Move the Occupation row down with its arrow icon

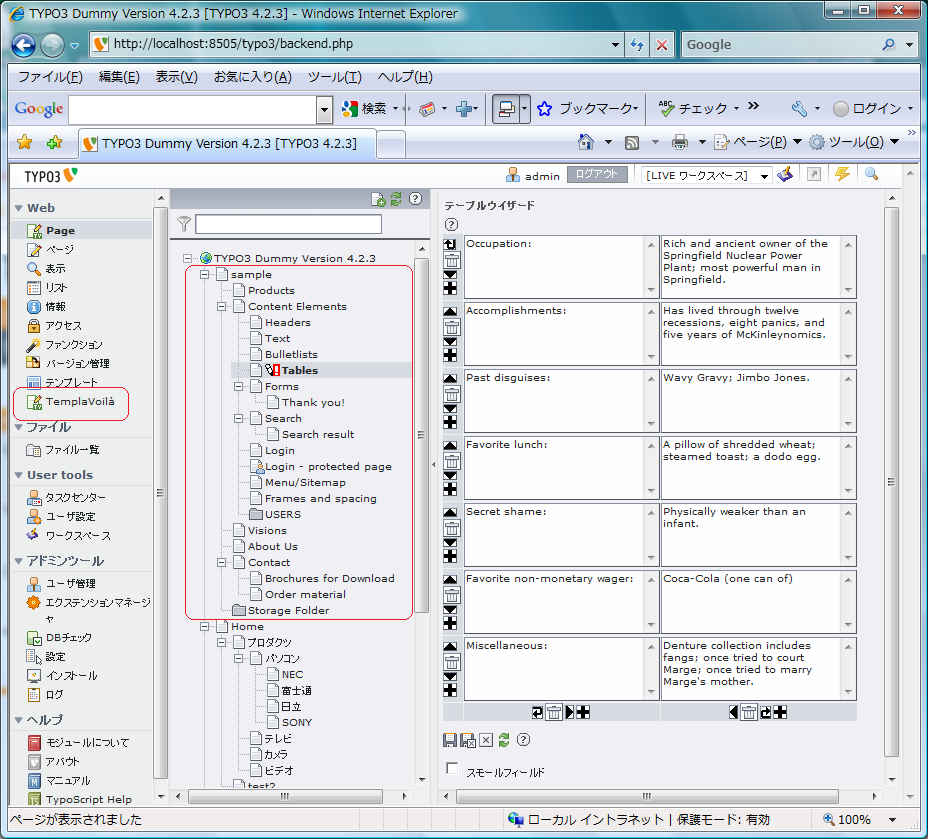pos(450,275)
